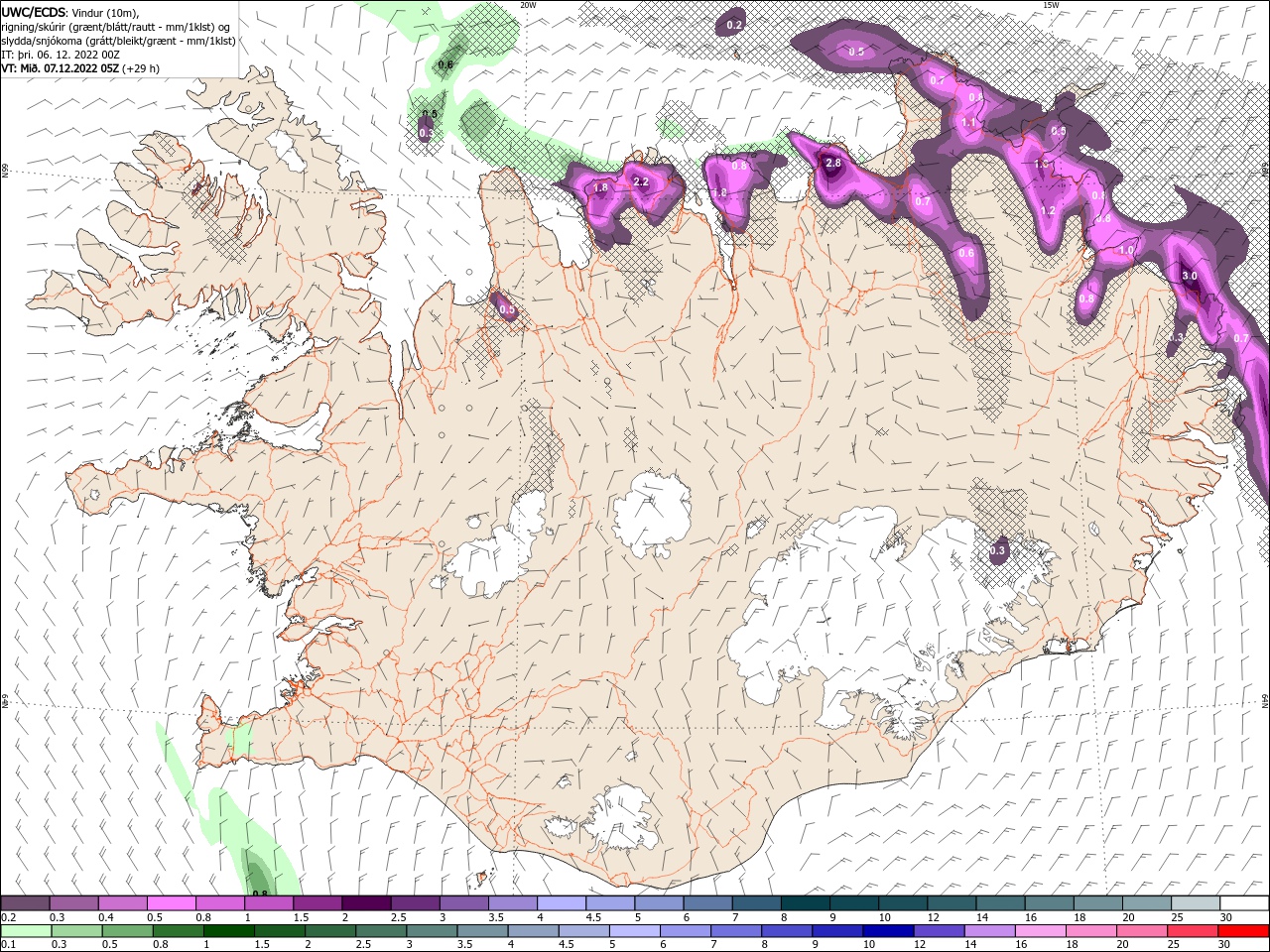
Task: Pick the bright red 30 mm rain legend swatch
Action: pos(1243,930)
